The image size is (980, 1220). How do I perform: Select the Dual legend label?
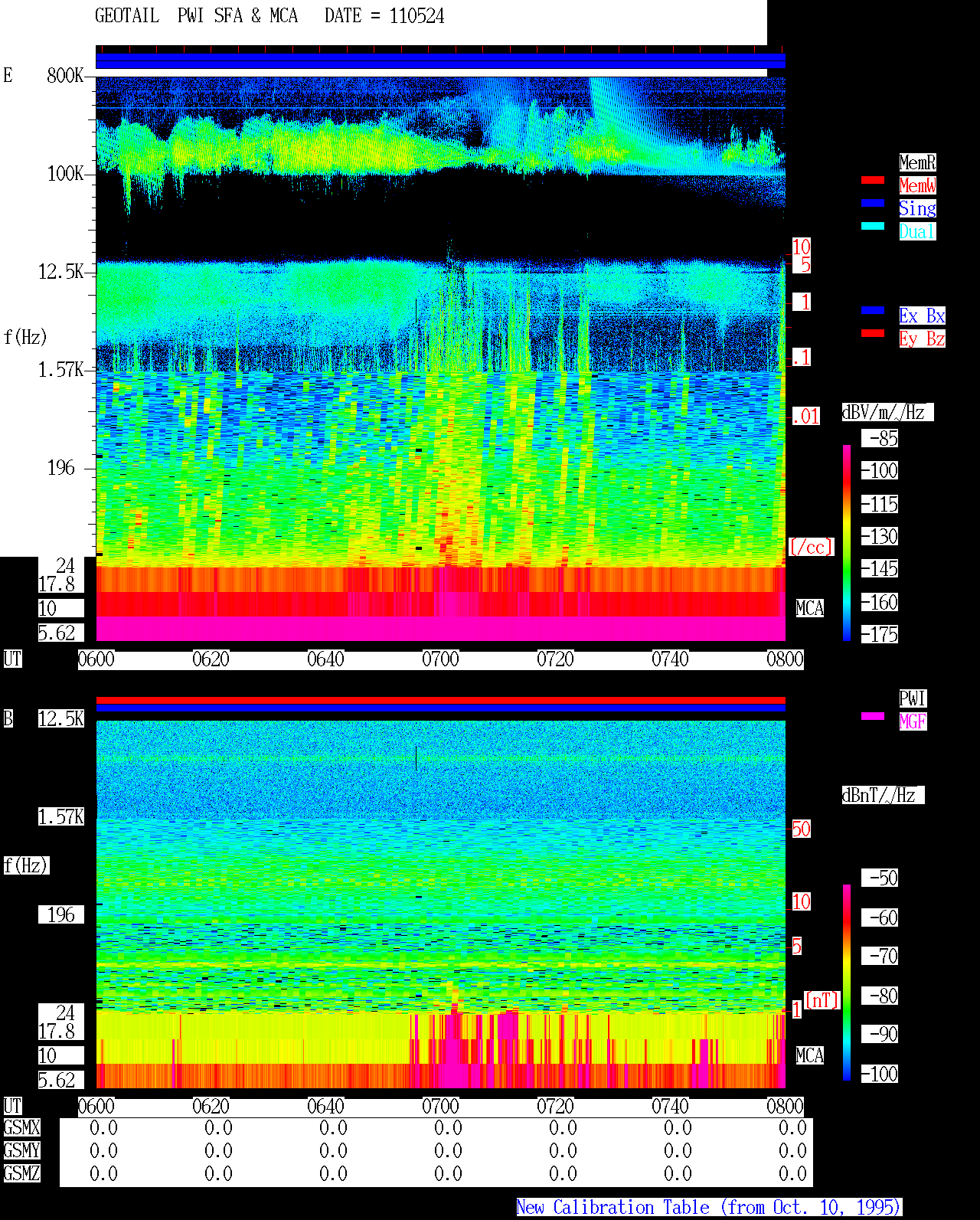(917, 231)
